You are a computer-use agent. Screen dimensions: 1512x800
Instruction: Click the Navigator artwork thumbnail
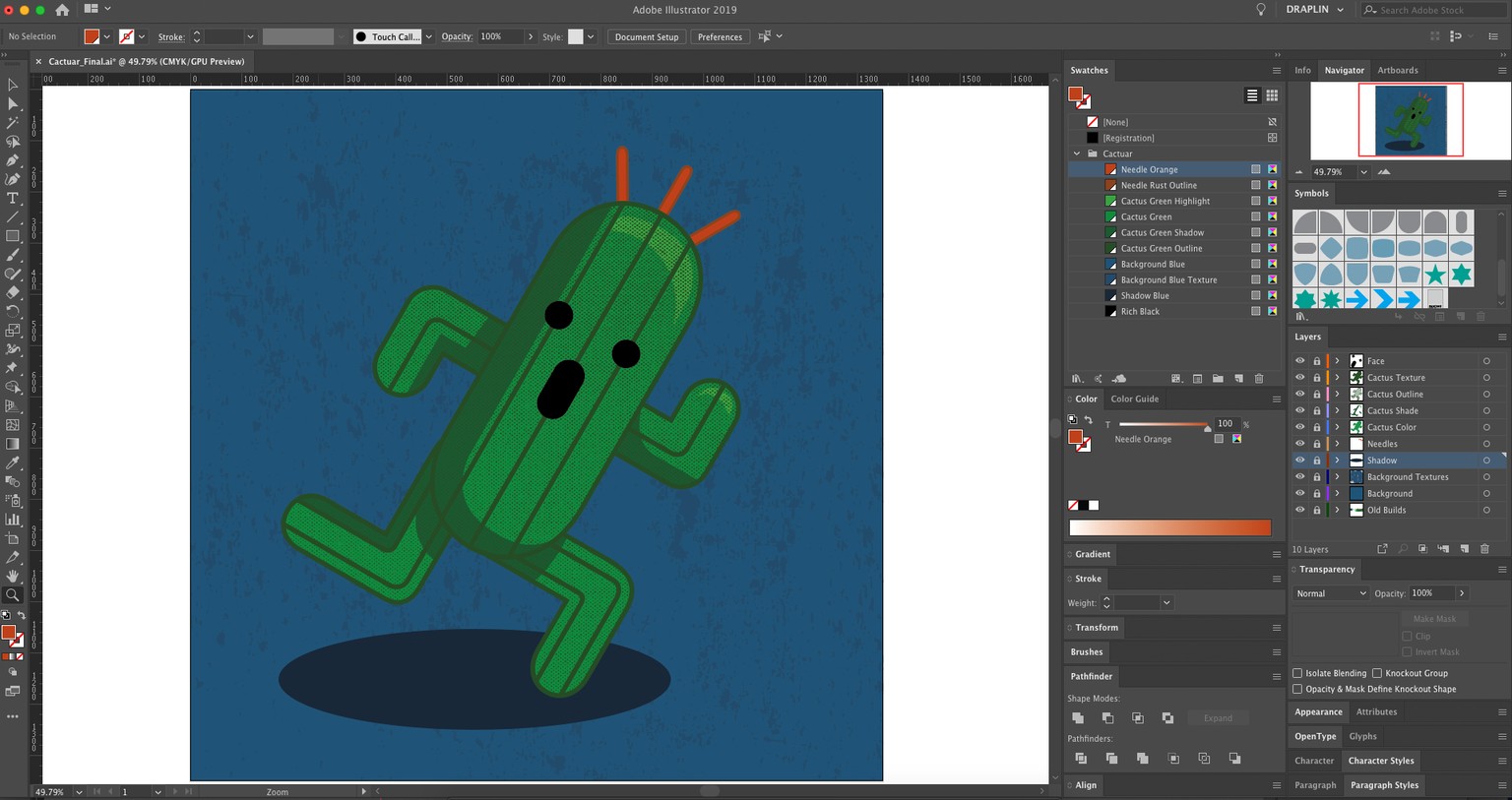pos(1411,119)
